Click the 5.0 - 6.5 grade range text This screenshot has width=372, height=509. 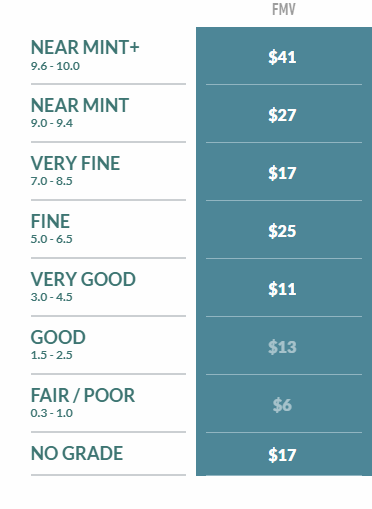pyautogui.click(x=51, y=239)
